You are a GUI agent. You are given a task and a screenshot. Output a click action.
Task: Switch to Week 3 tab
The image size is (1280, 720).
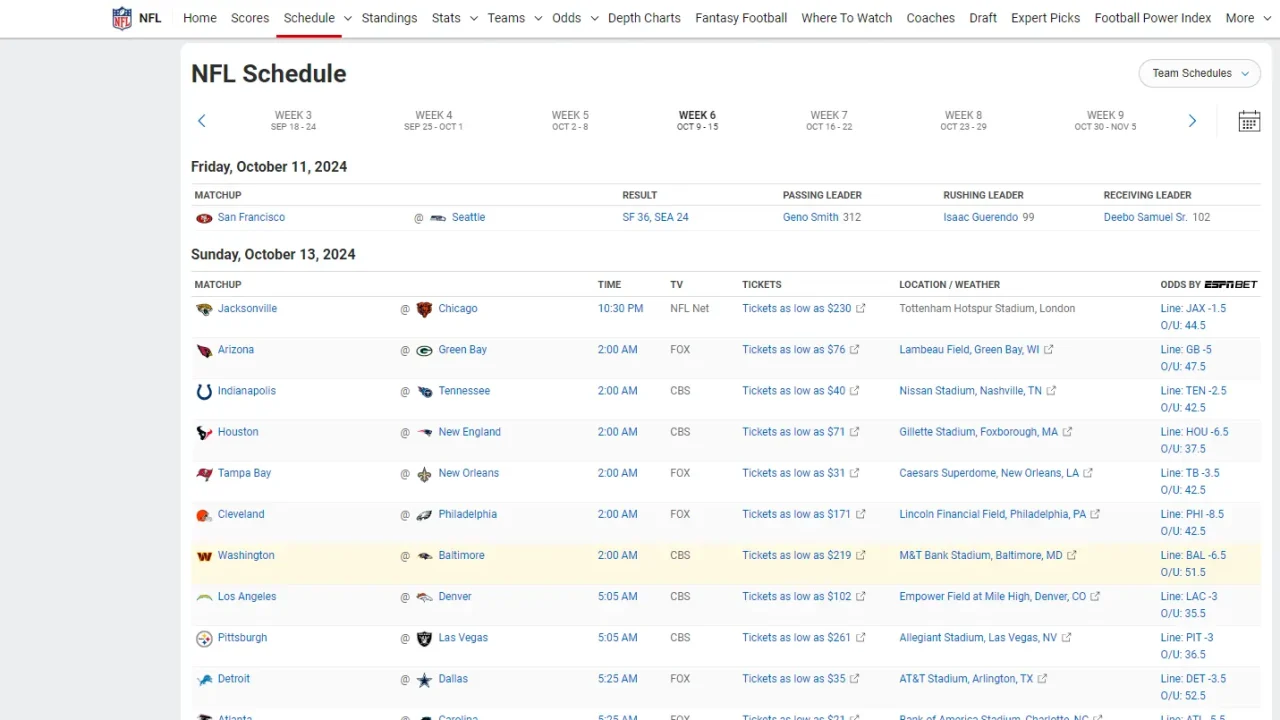tap(293, 121)
